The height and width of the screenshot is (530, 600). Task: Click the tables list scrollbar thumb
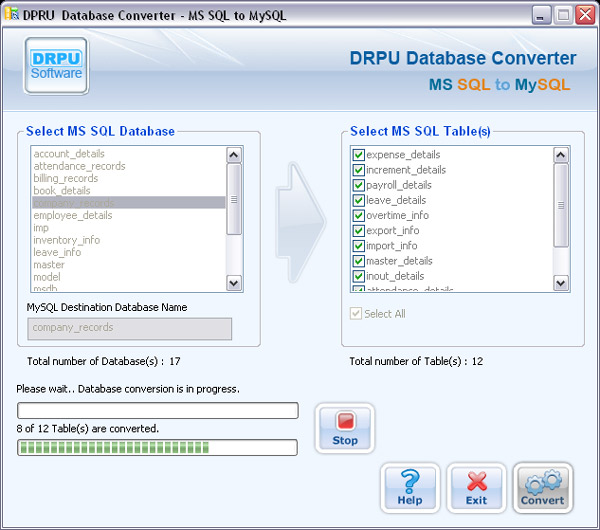tap(561, 205)
